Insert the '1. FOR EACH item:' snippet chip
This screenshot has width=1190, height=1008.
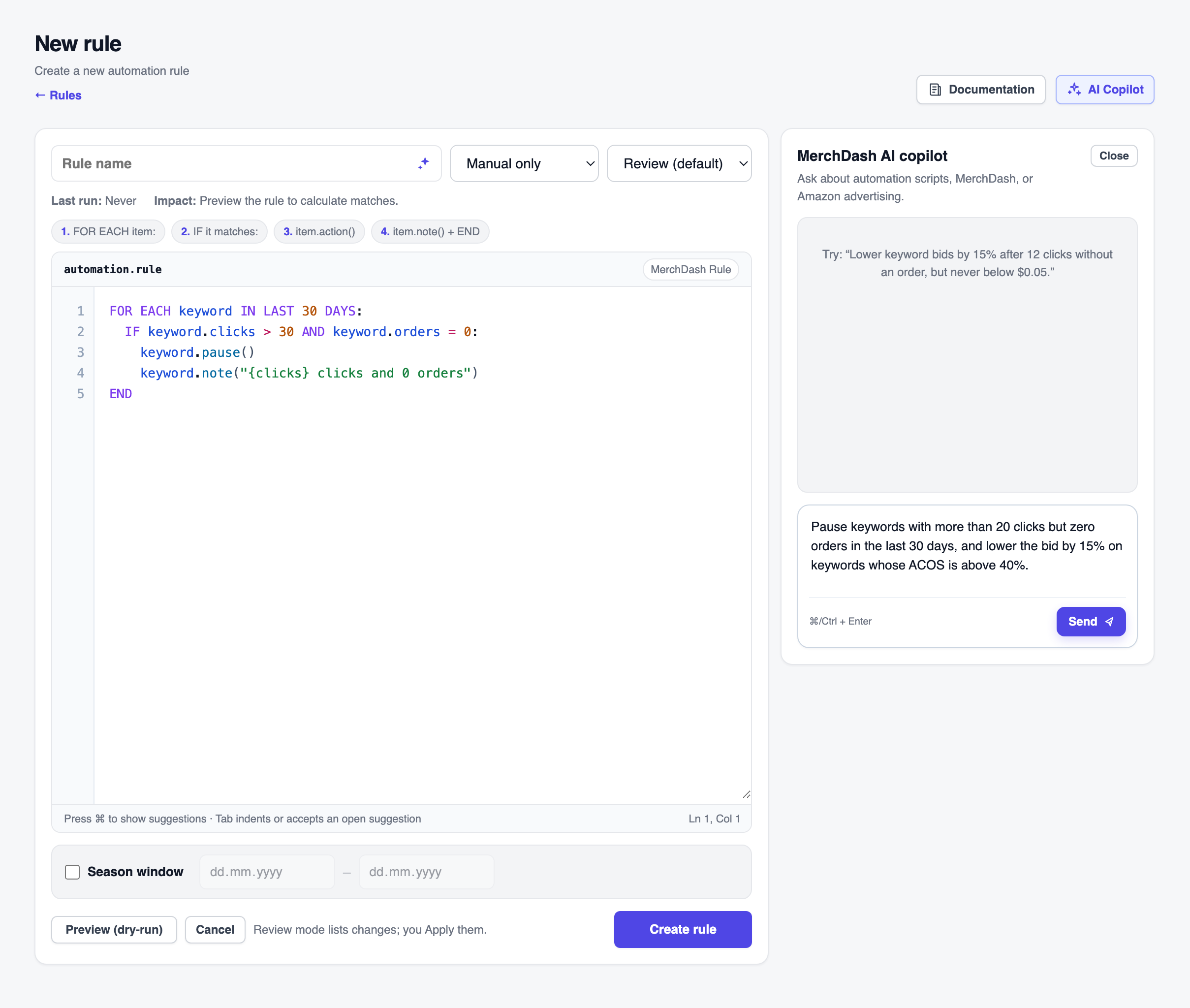[108, 231]
